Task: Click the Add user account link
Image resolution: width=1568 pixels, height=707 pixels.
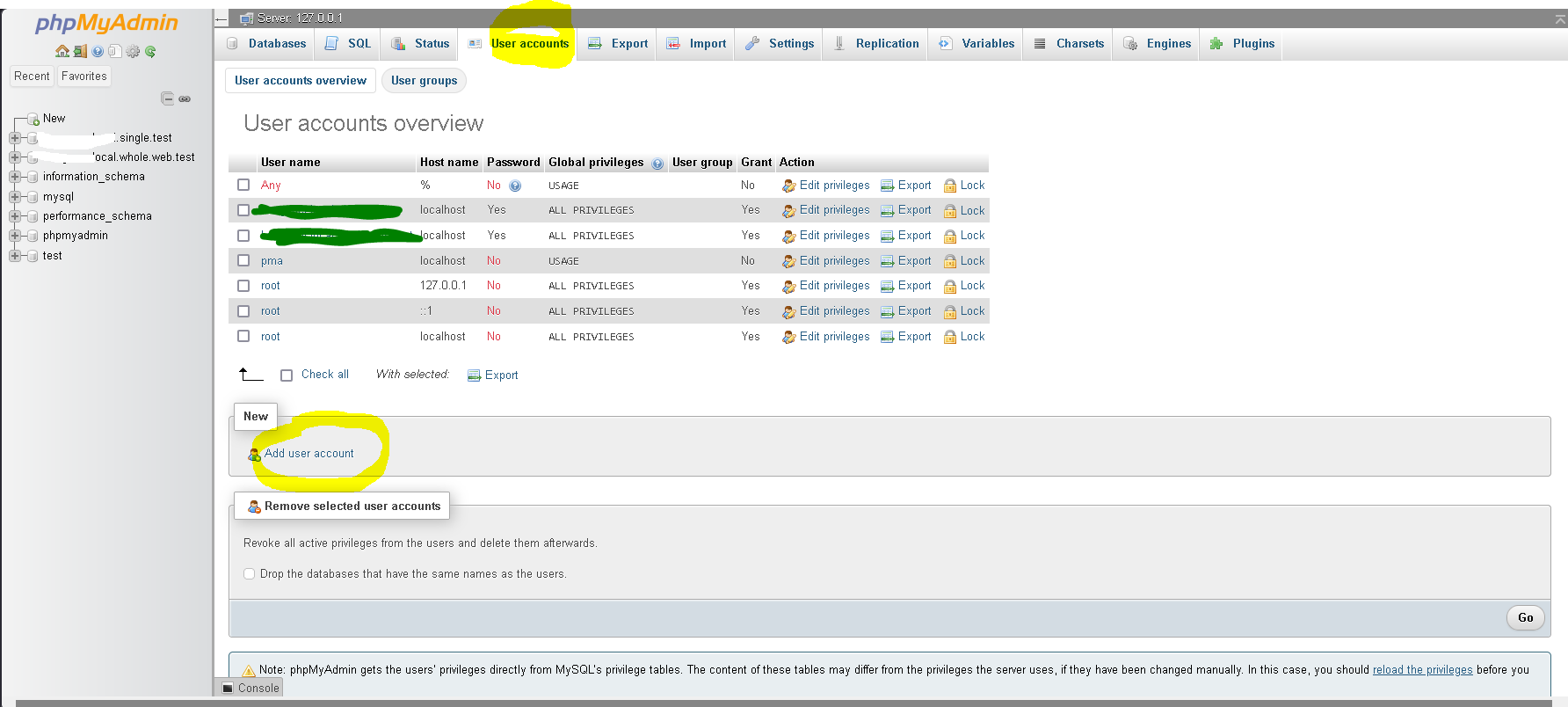Action: pos(309,454)
